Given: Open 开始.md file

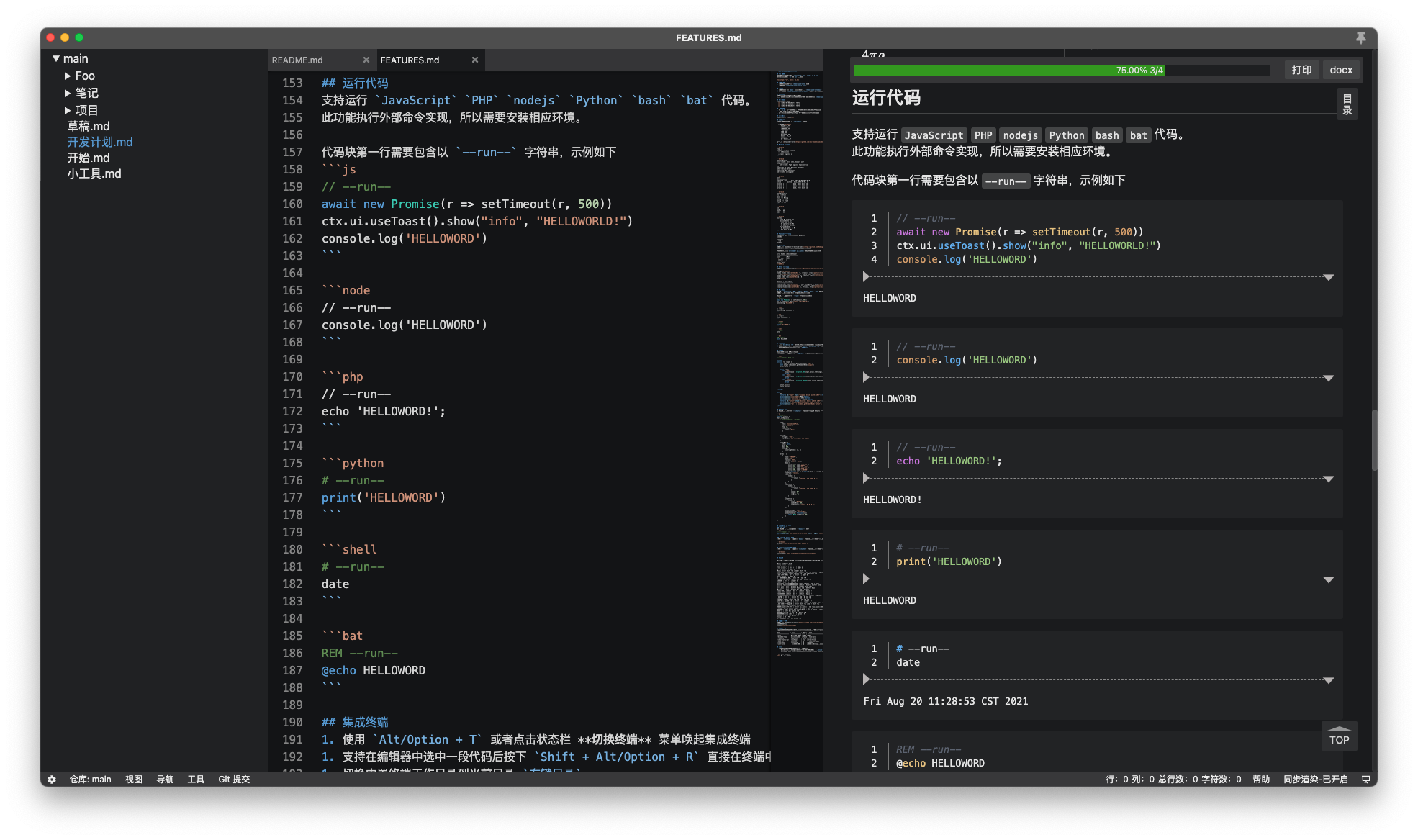Looking at the screenshot, I should [x=89, y=158].
